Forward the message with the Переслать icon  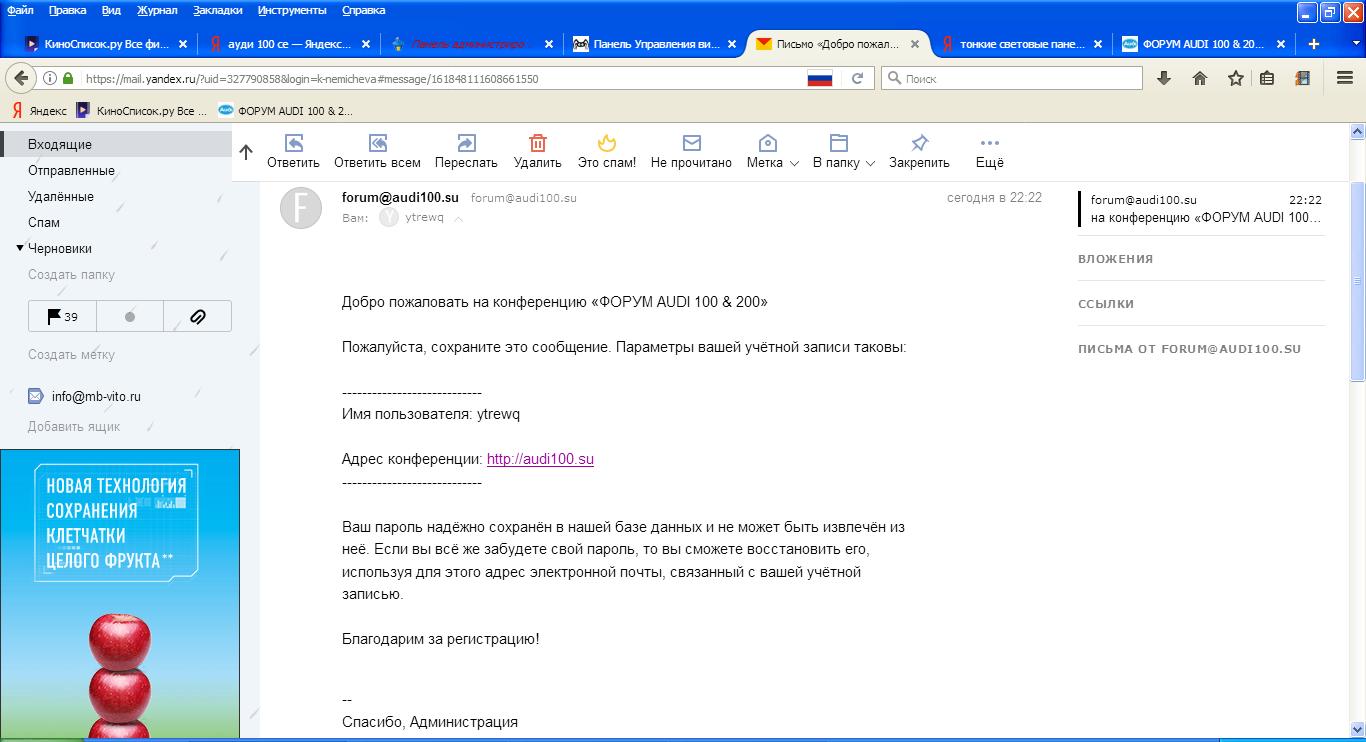pos(466,143)
